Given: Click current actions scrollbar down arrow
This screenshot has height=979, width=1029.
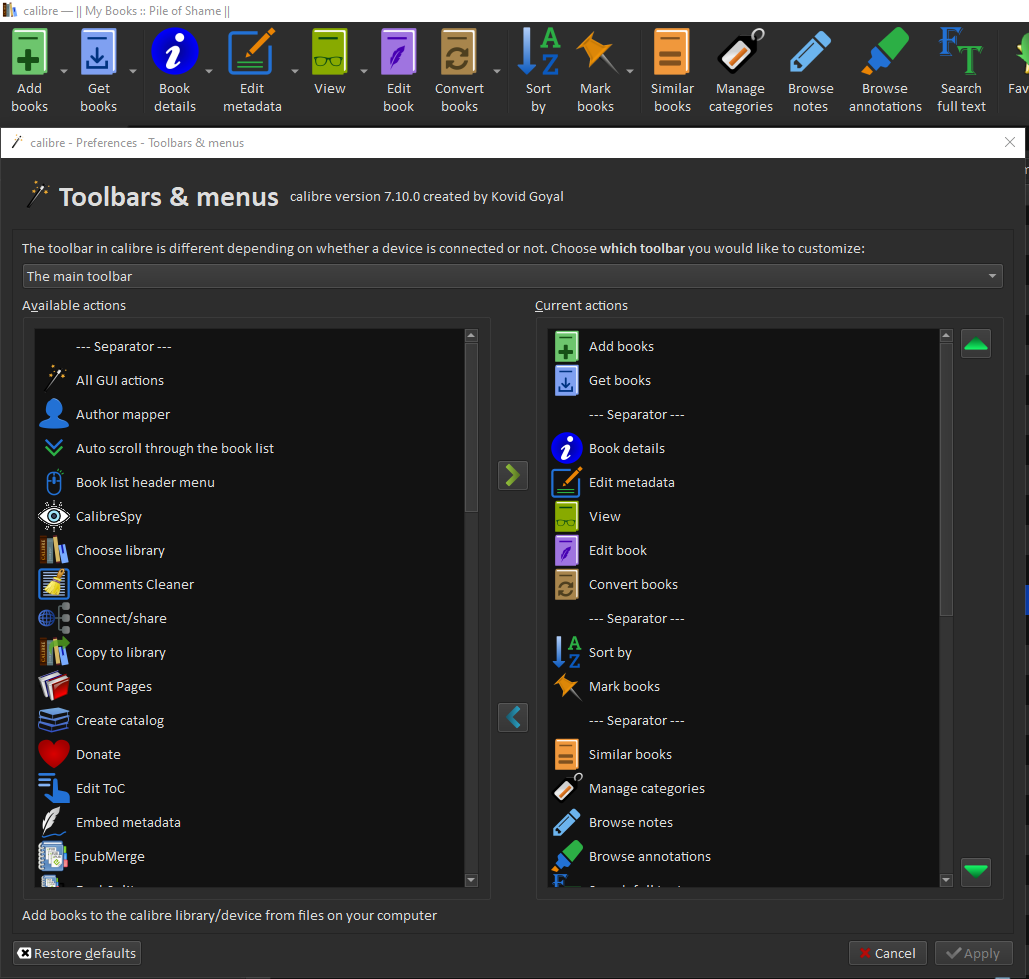Looking at the screenshot, I should tap(946, 880).
